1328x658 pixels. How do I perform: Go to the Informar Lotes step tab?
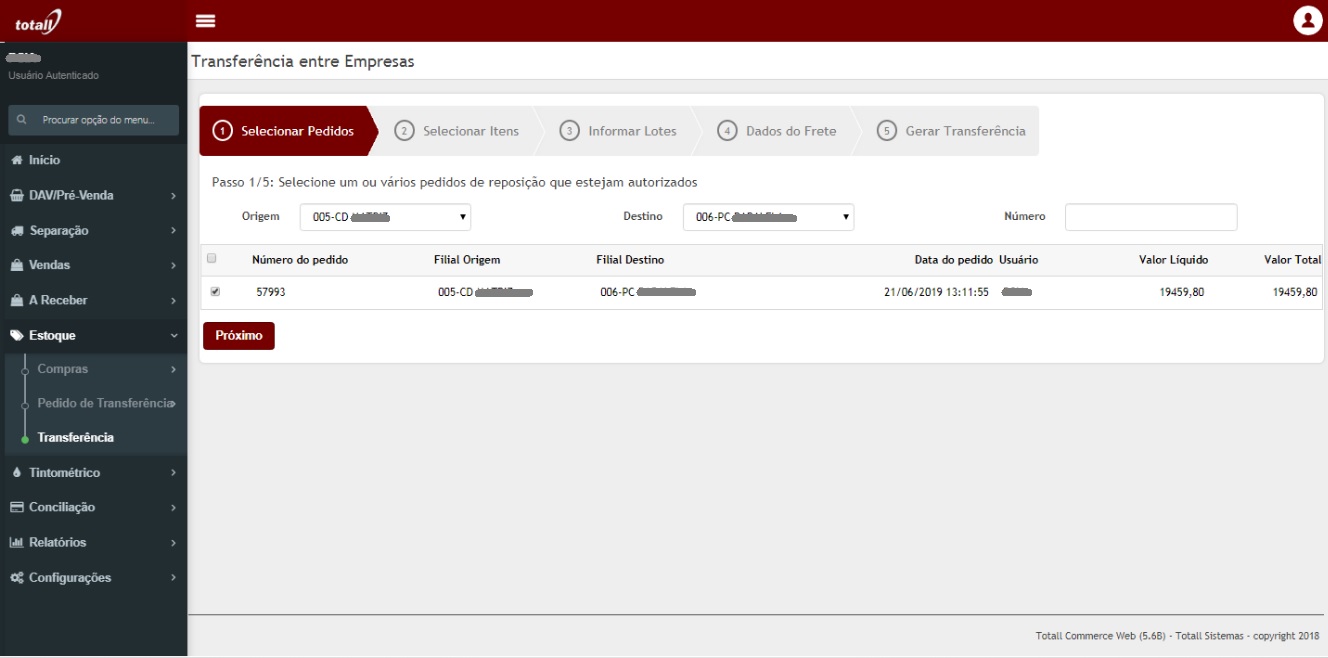coord(620,131)
